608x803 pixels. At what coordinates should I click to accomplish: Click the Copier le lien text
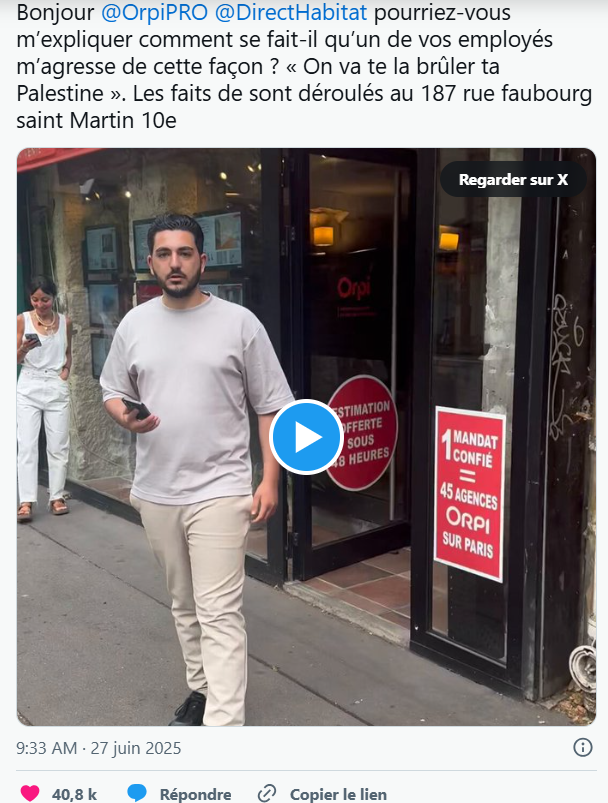point(338,794)
